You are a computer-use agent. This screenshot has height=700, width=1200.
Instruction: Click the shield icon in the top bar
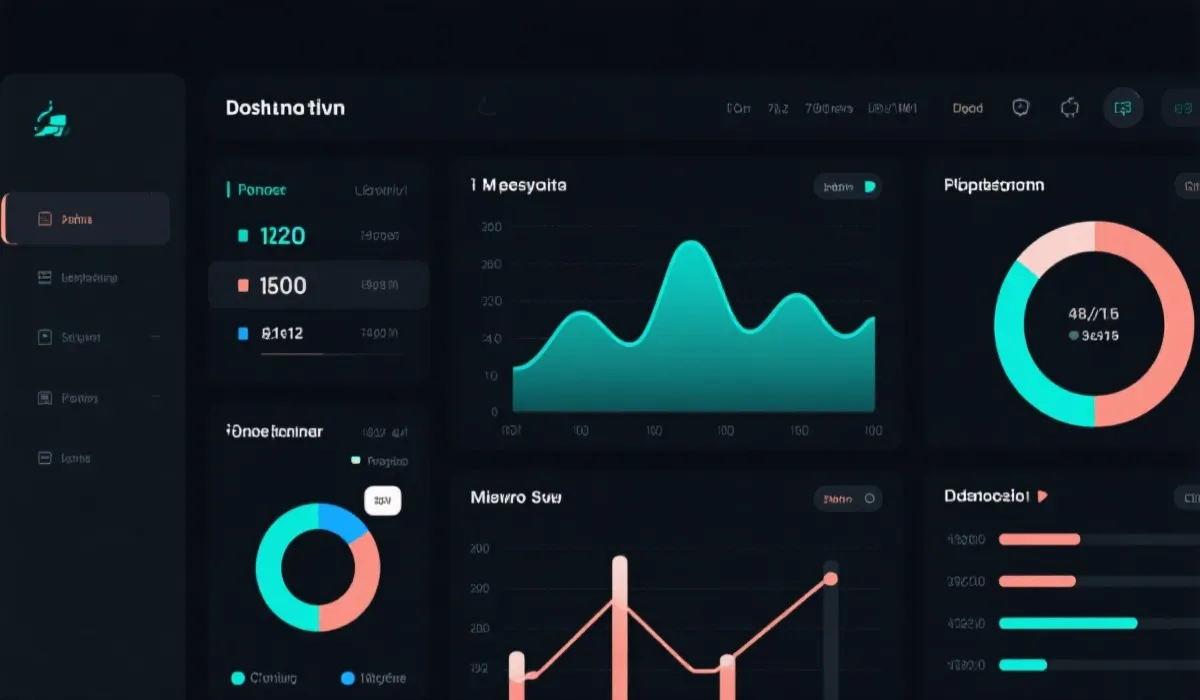[x=1020, y=108]
